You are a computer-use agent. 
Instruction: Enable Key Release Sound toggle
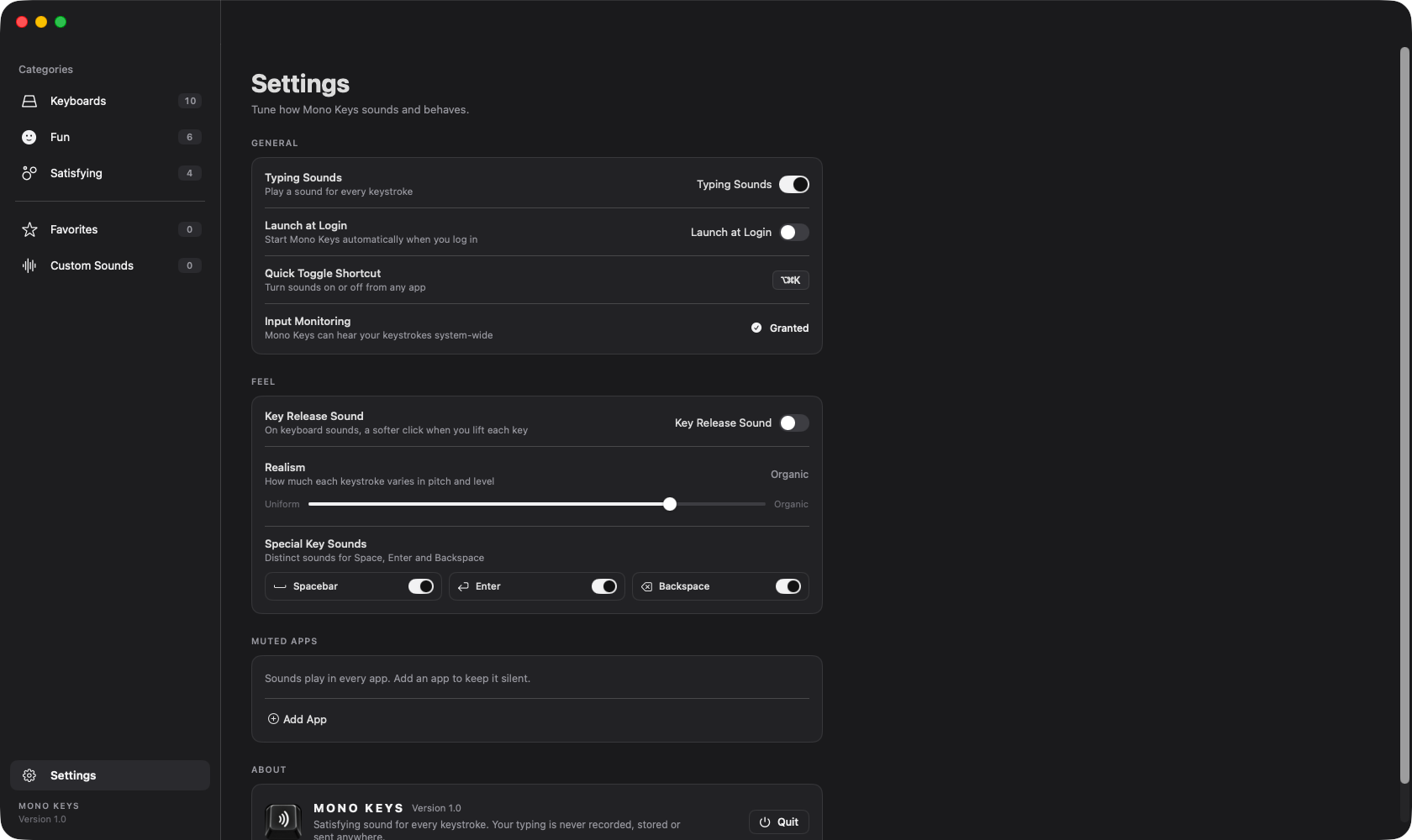click(x=794, y=423)
